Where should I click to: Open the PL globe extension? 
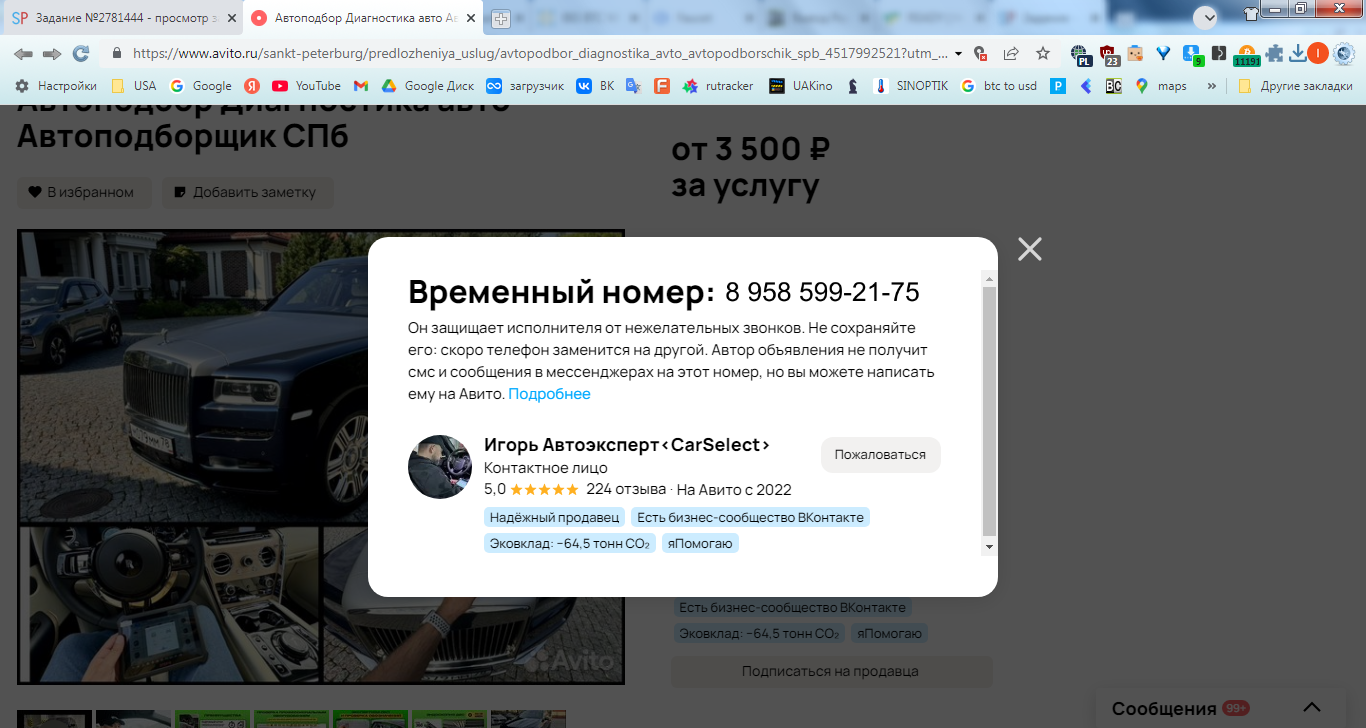[x=1081, y=55]
